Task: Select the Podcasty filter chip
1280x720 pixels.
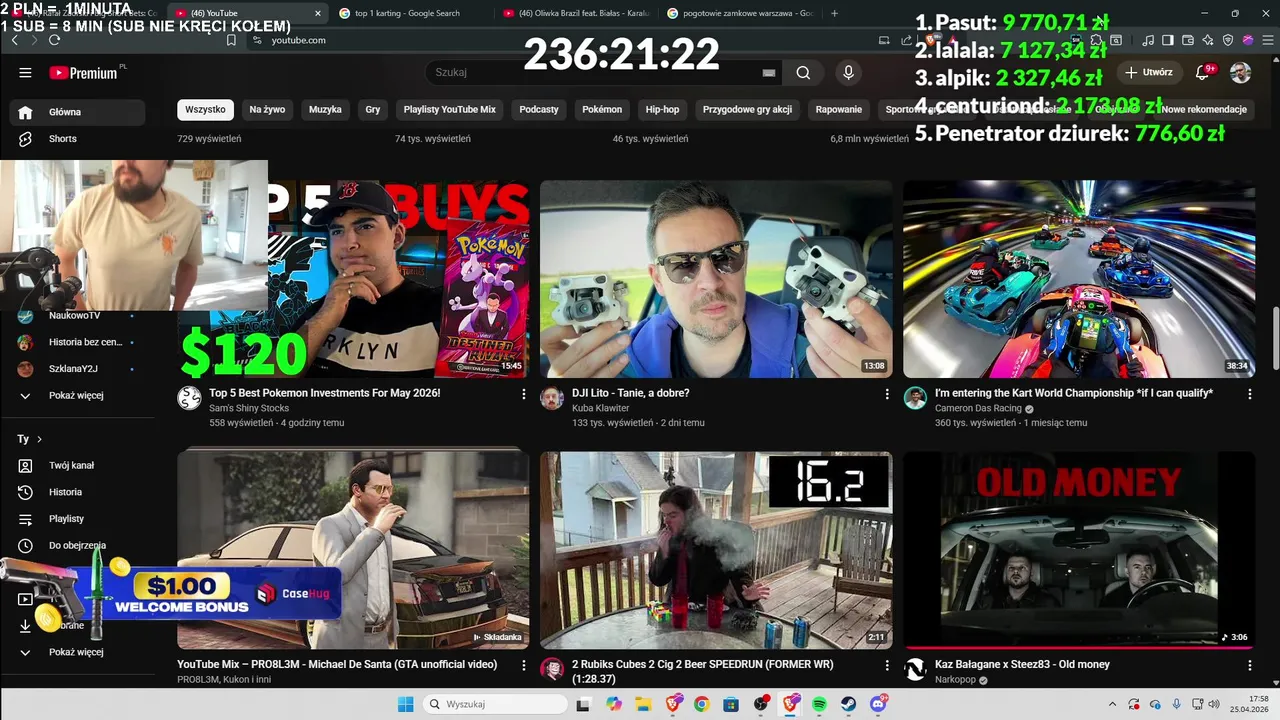Action: pyautogui.click(x=539, y=109)
